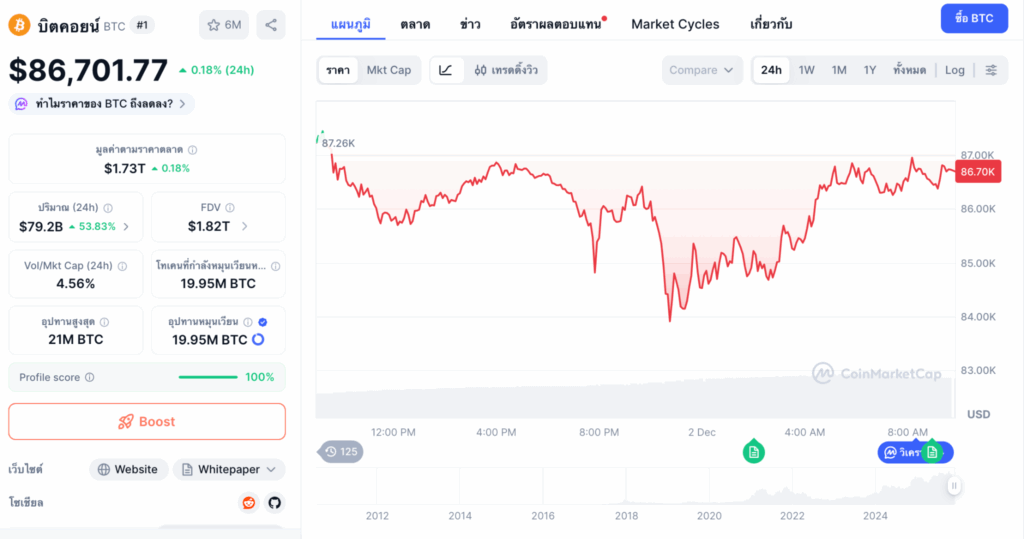Click the info icon beside Profile score

point(90,378)
